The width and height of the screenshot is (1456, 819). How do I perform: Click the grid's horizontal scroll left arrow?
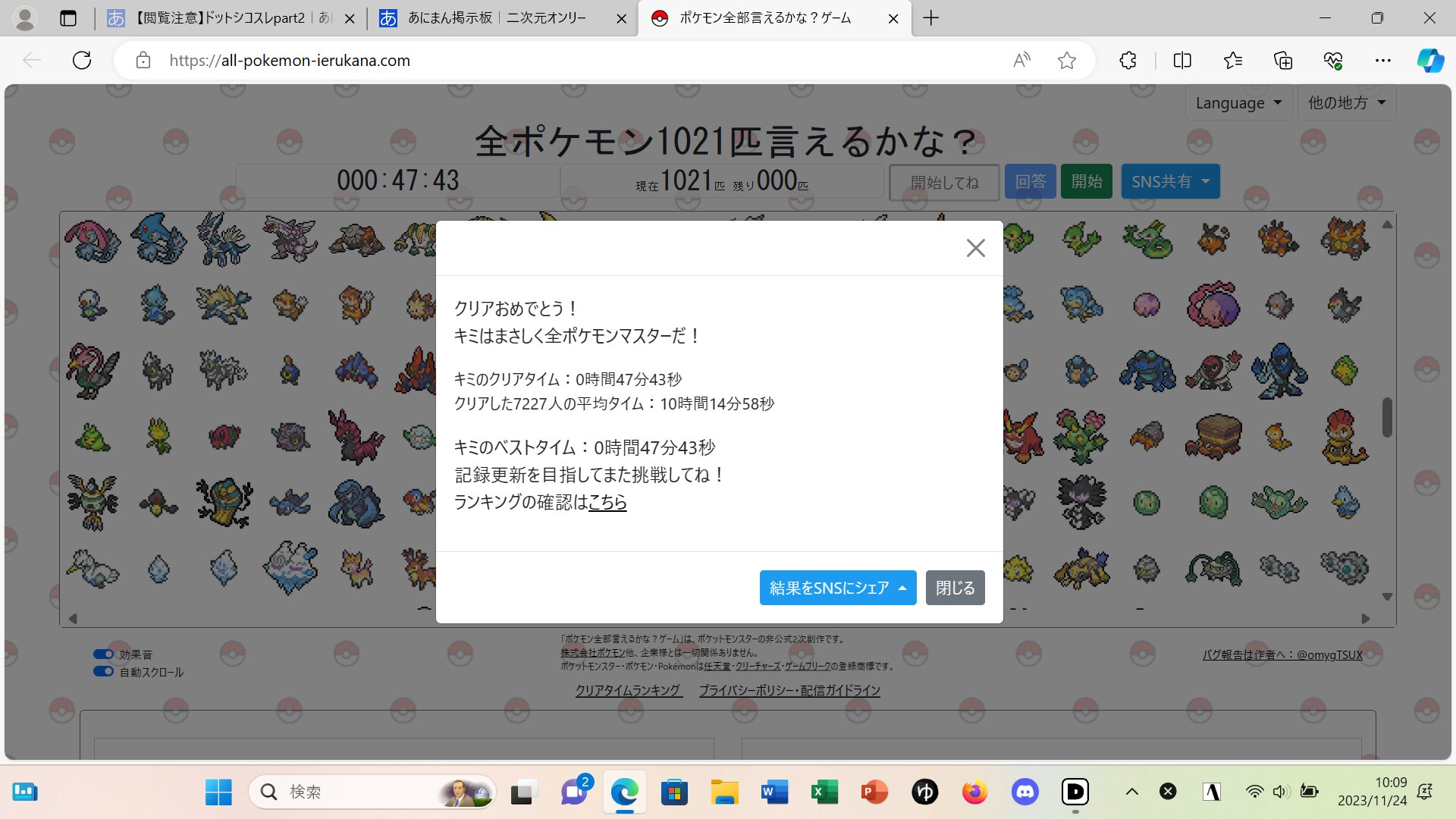pos(73,619)
